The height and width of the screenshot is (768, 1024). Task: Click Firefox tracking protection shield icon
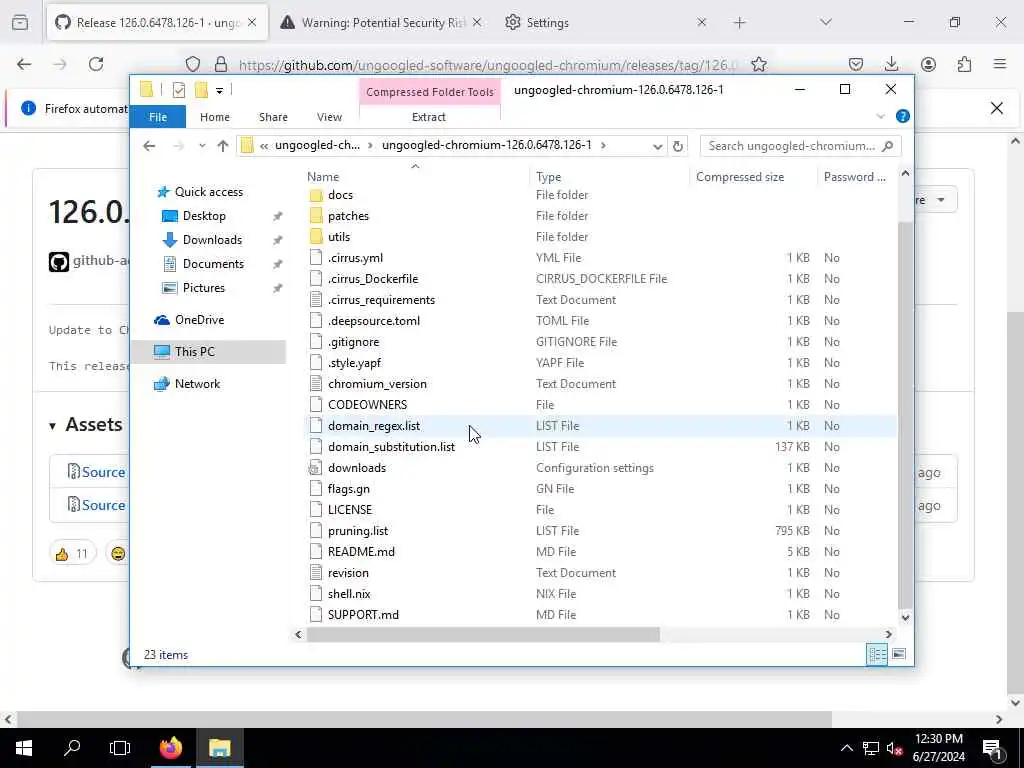pyautogui.click(x=193, y=64)
